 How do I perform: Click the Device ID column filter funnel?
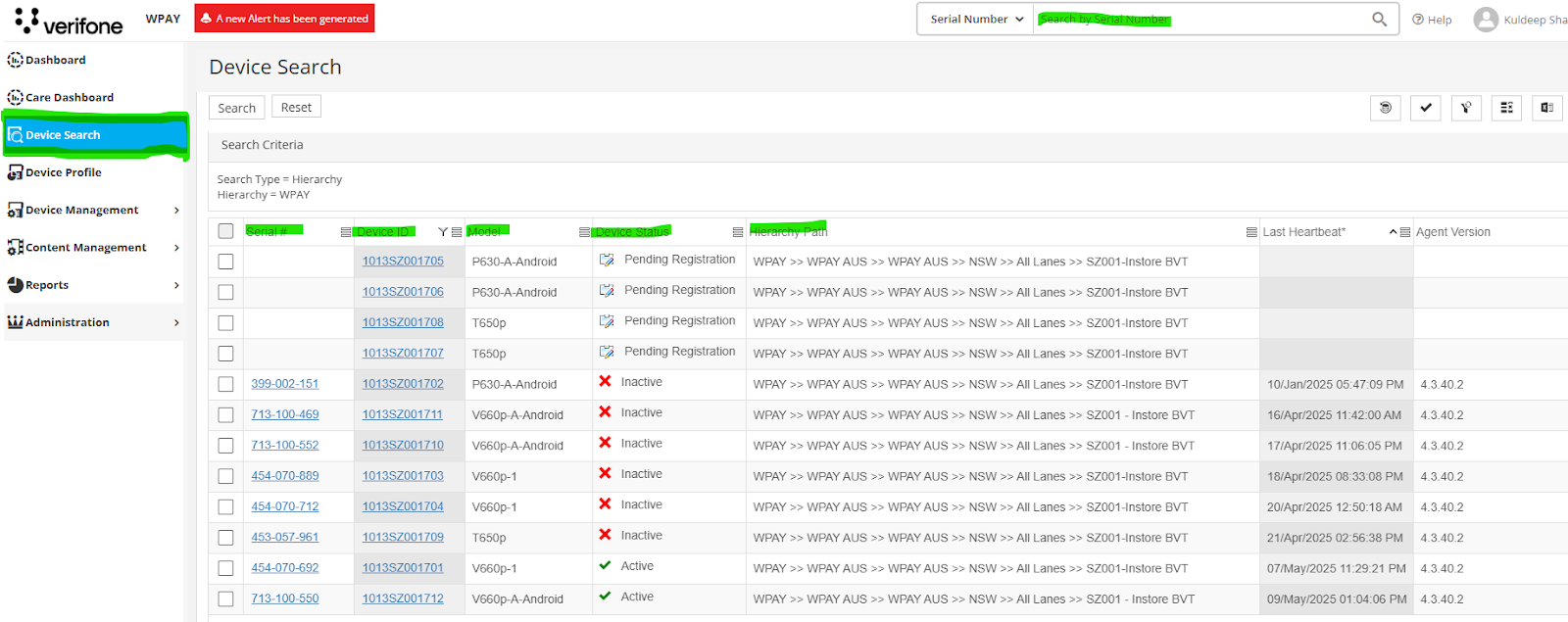point(443,232)
